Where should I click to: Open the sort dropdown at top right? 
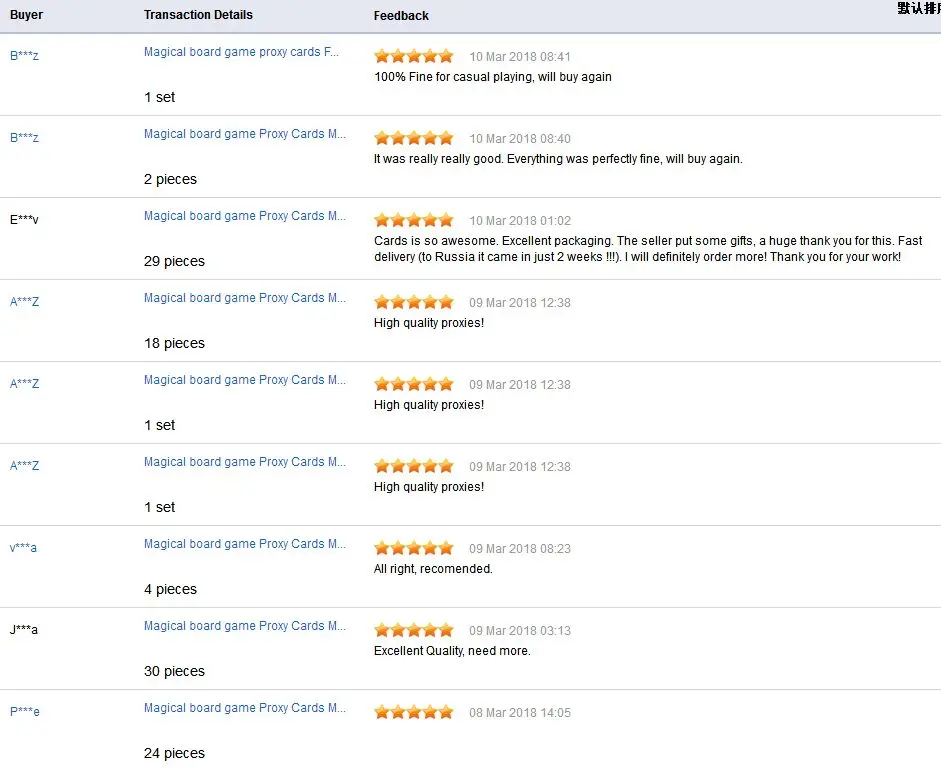(x=919, y=8)
